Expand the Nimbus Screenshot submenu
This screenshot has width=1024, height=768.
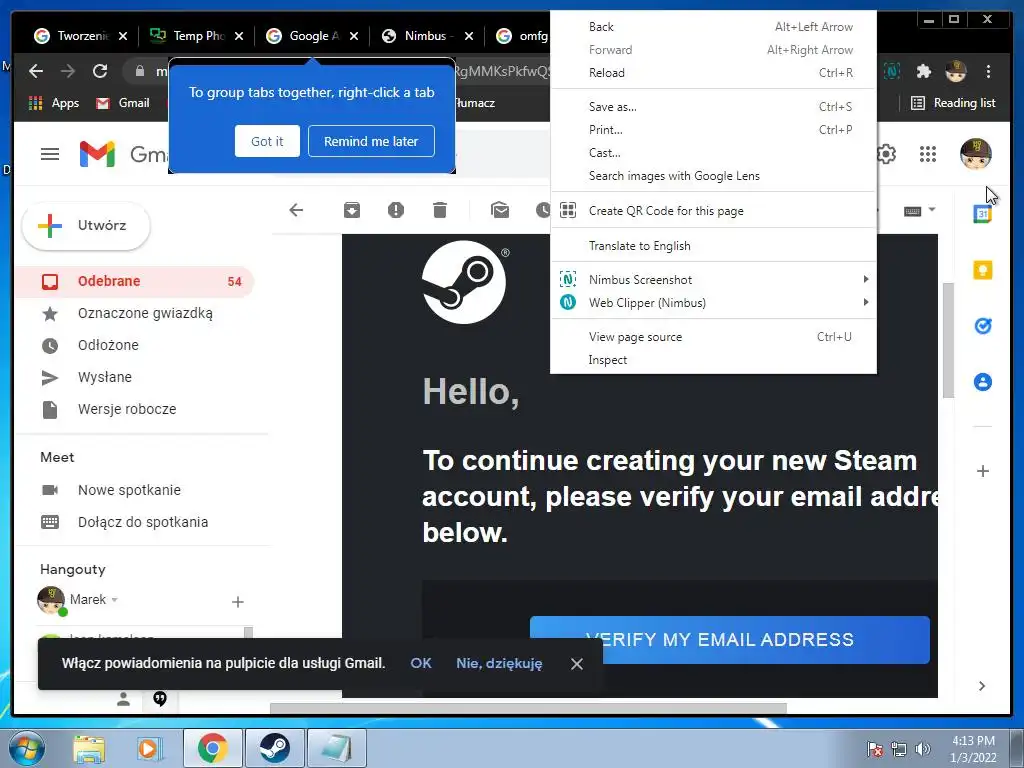pos(713,280)
